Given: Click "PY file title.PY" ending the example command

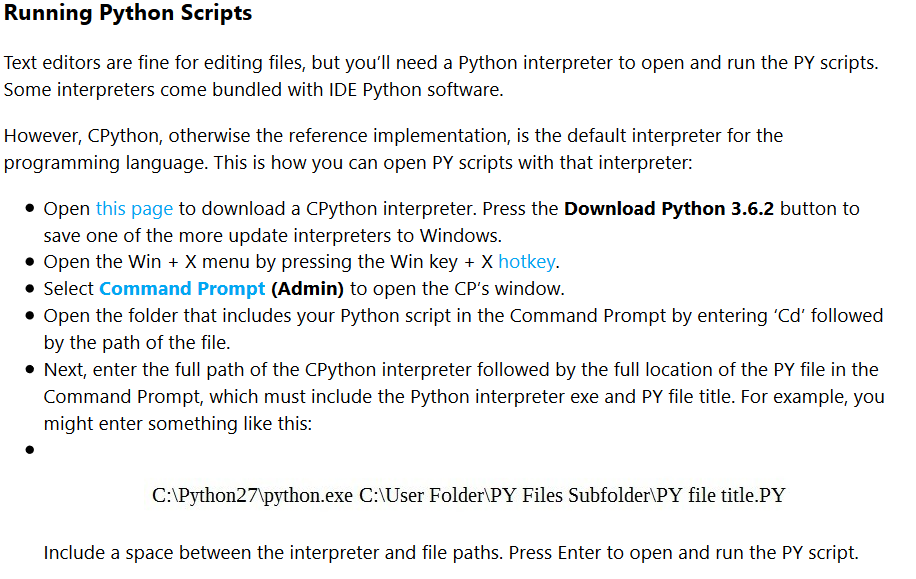Looking at the screenshot, I should (x=720, y=495).
